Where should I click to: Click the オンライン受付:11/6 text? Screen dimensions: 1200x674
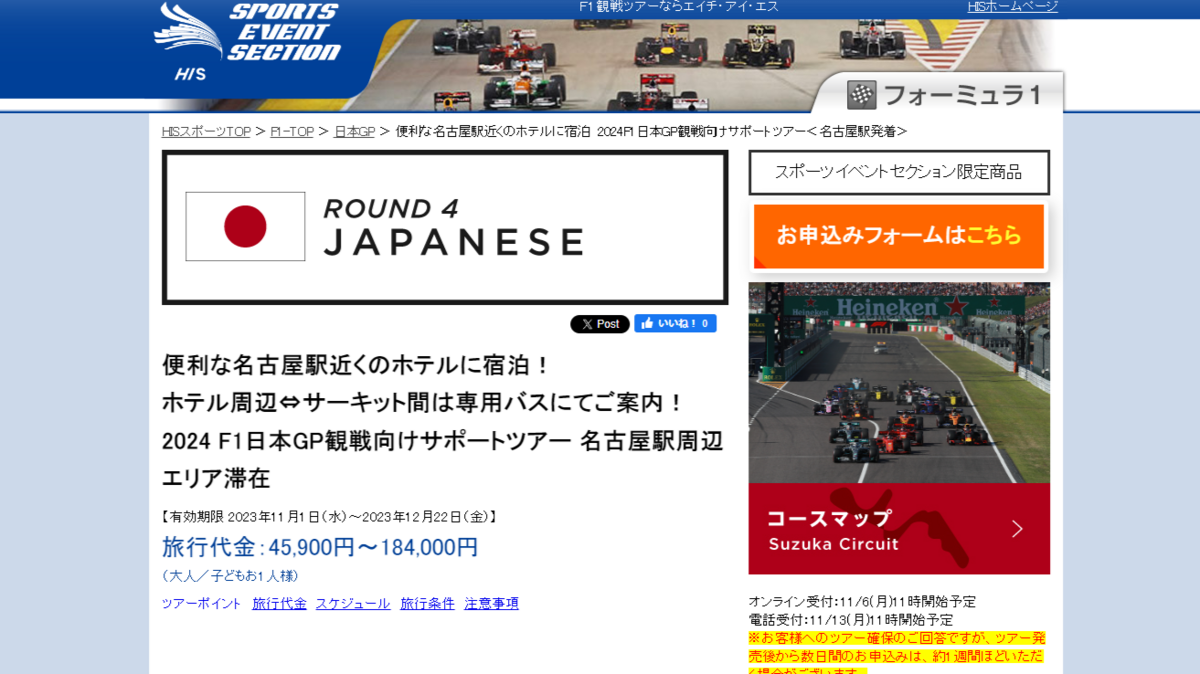coord(862,601)
